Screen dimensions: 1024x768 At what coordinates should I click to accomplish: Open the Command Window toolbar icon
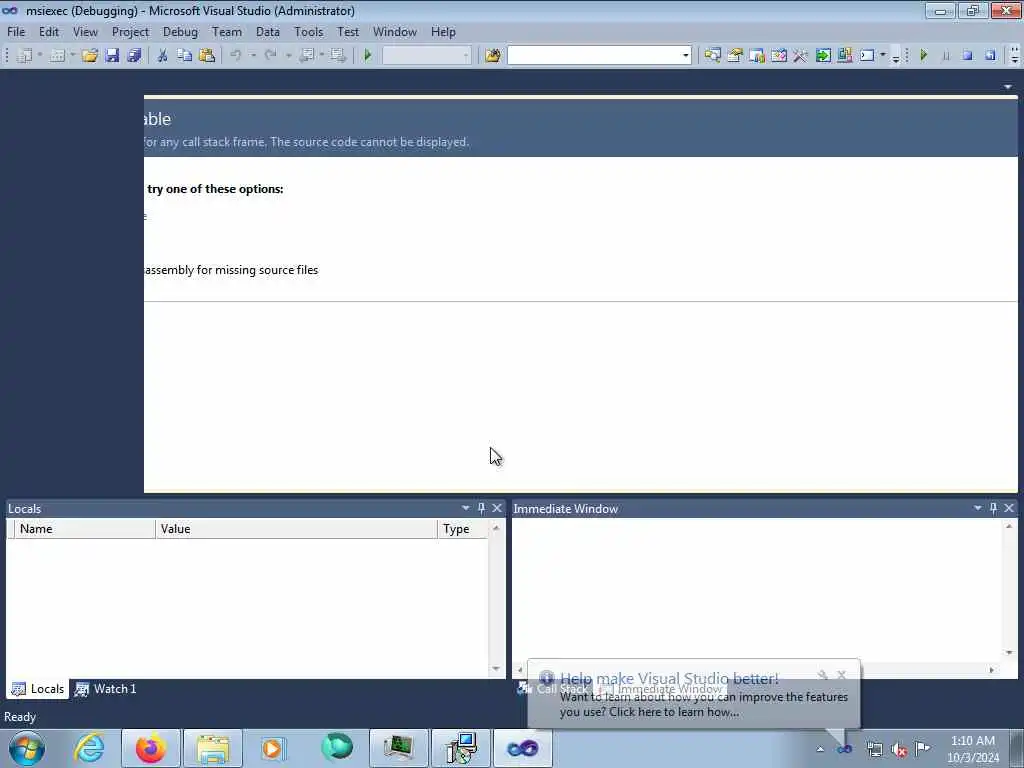(867, 56)
